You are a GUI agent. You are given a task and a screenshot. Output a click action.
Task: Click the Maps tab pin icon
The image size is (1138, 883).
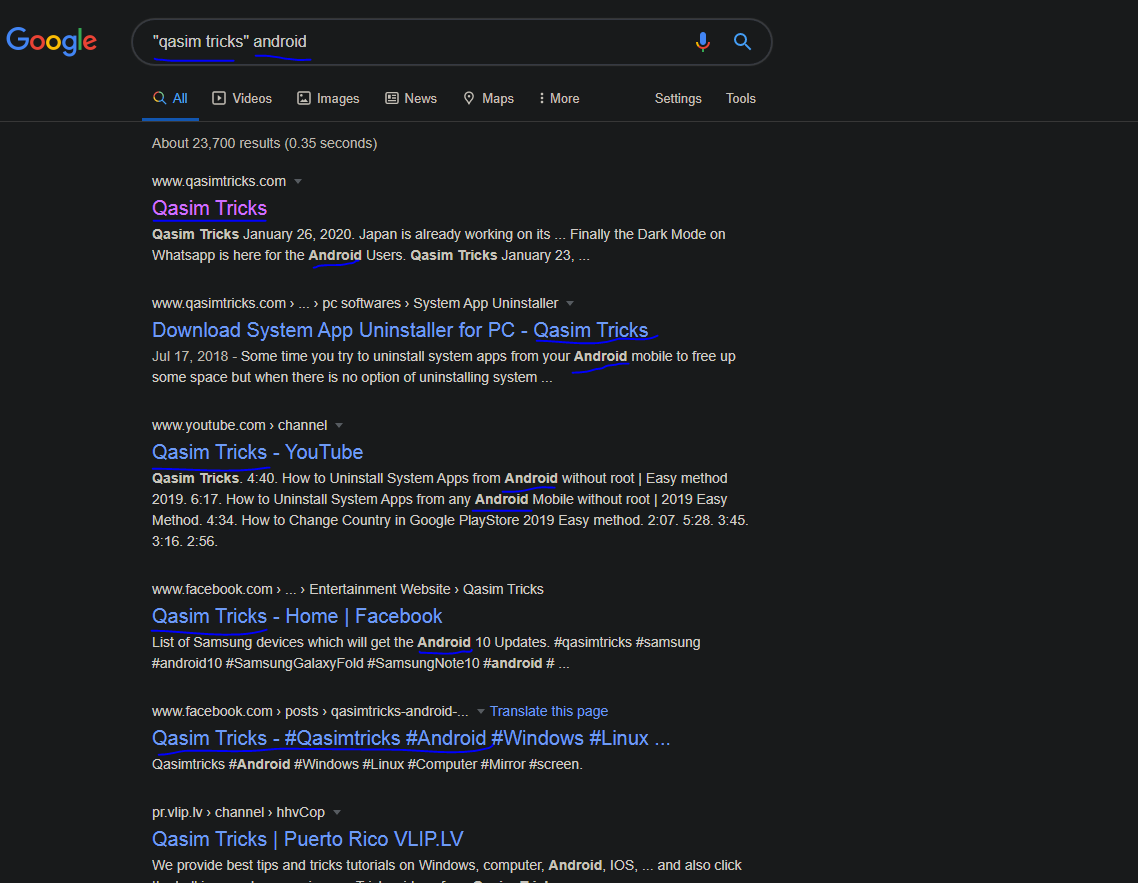[x=469, y=98]
